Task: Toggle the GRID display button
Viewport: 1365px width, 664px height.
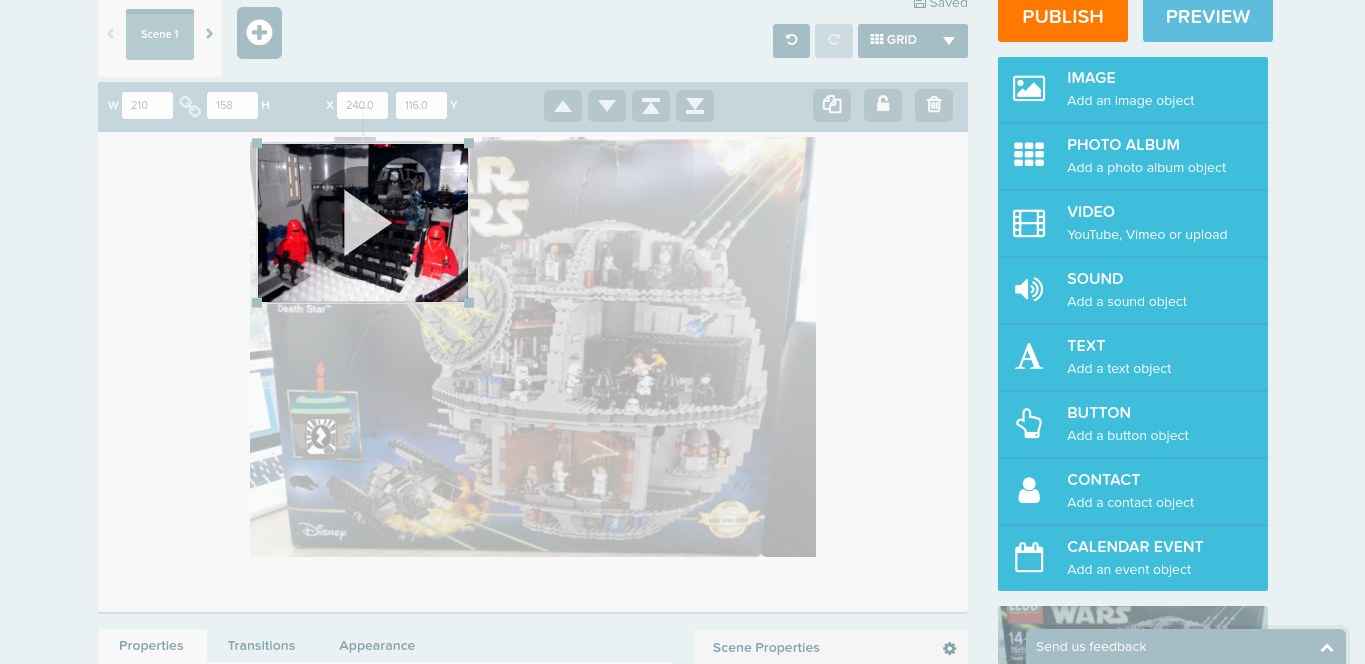Action: [894, 41]
